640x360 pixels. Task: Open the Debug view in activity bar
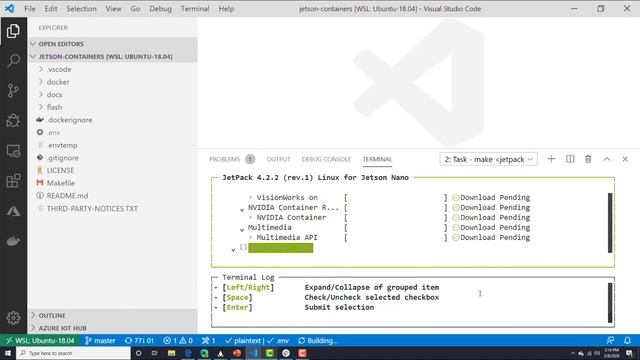tap(13, 121)
